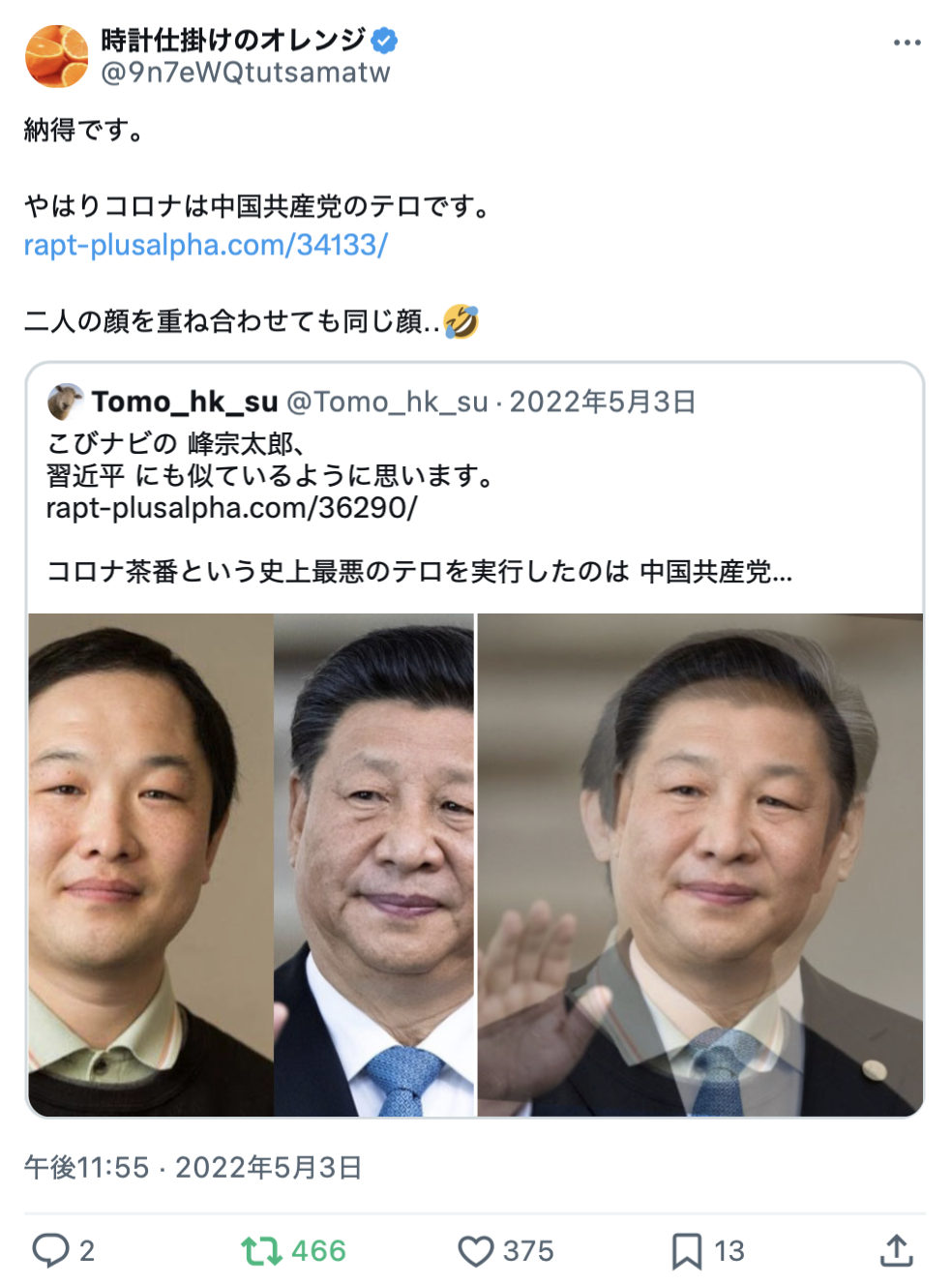
Task: Click the blue verified badge
Action: click(x=384, y=41)
